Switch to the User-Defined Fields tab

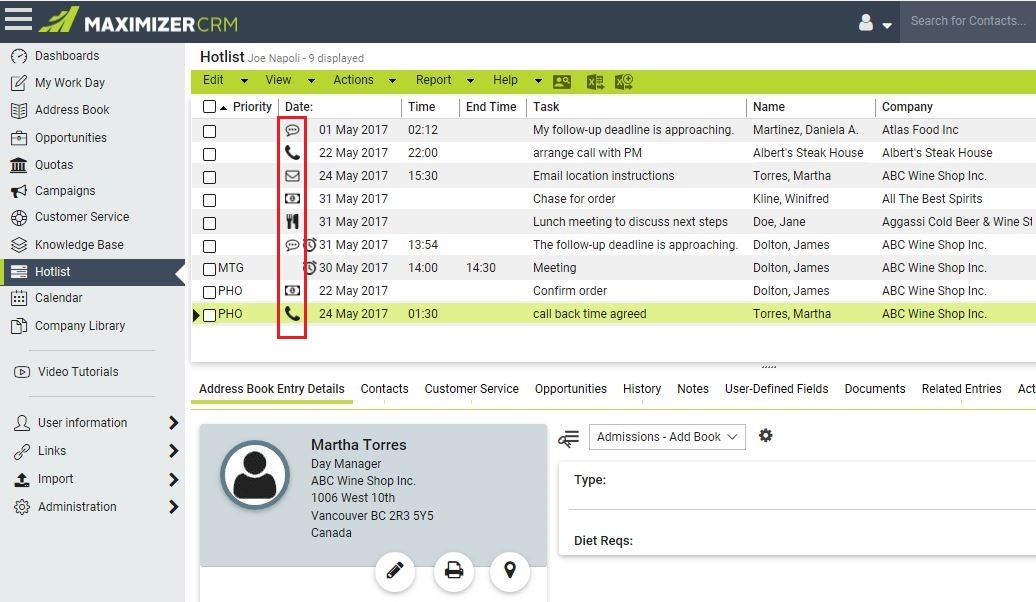pyautogui.click(x=776, y=389)
